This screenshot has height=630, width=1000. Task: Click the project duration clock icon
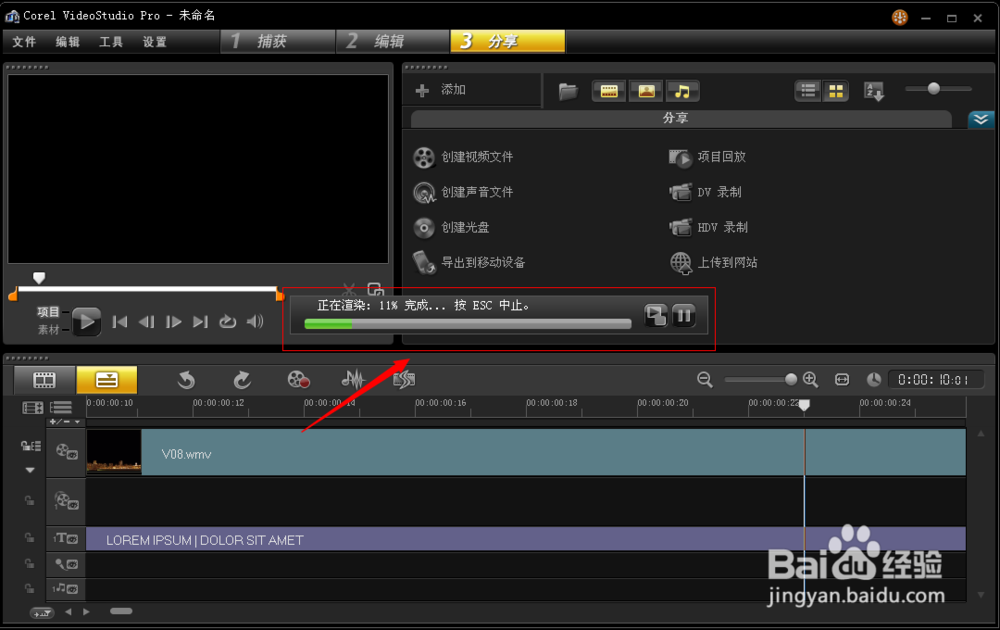click(874, 380)
